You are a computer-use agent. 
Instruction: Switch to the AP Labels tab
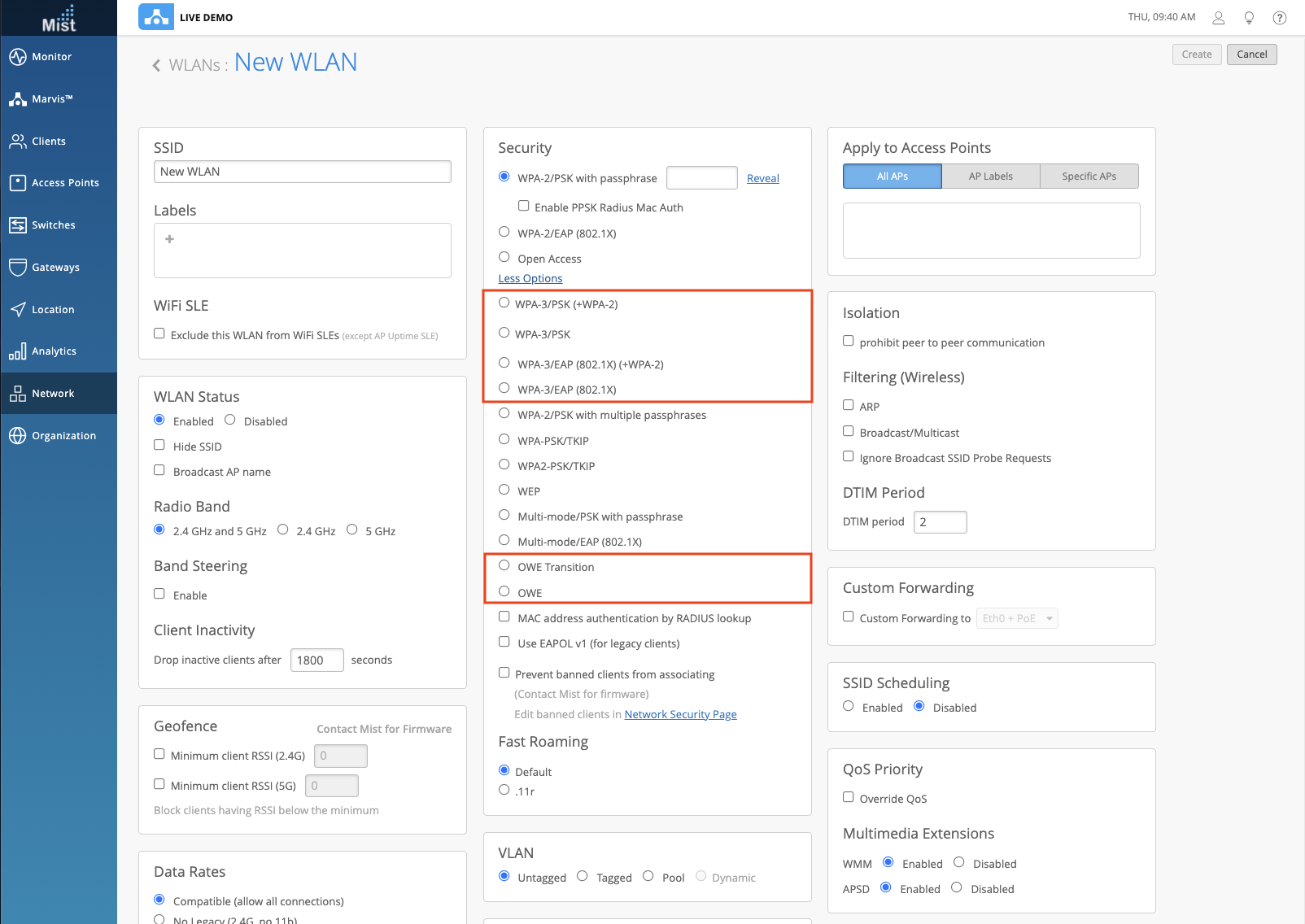(x=990, y=177)
